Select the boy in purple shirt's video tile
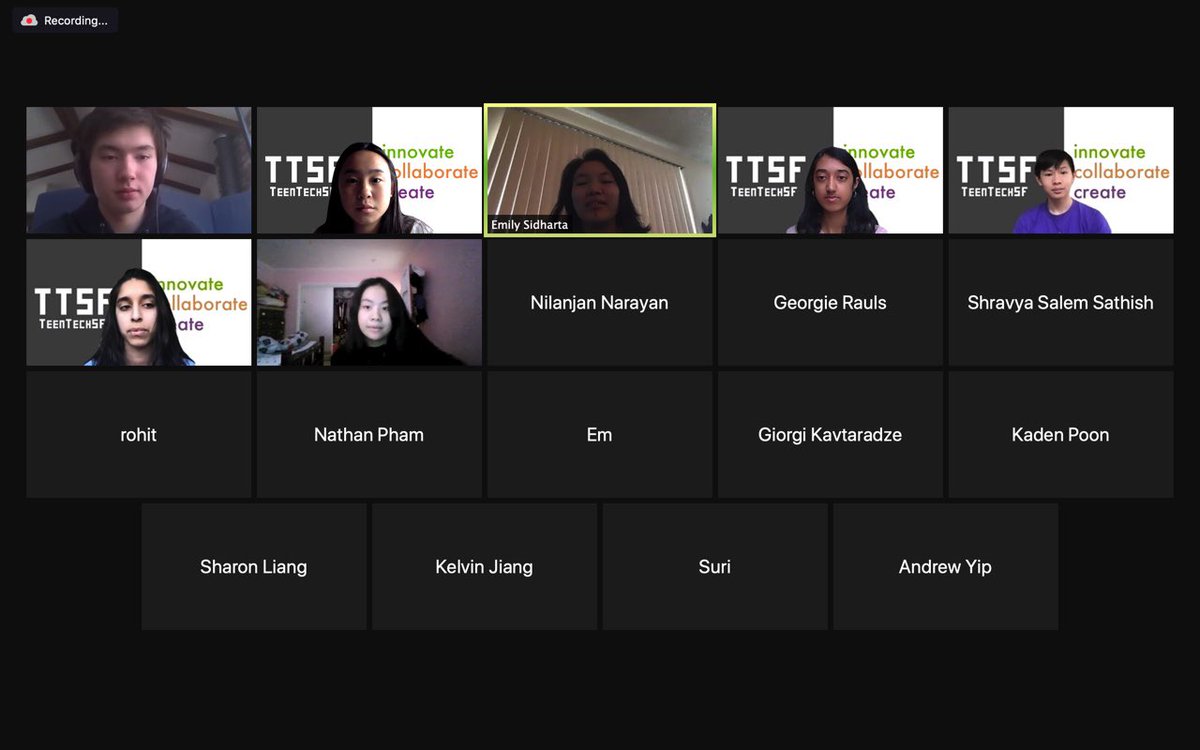This screenshot has width=1200, height=750. [x=1061, y=170]
